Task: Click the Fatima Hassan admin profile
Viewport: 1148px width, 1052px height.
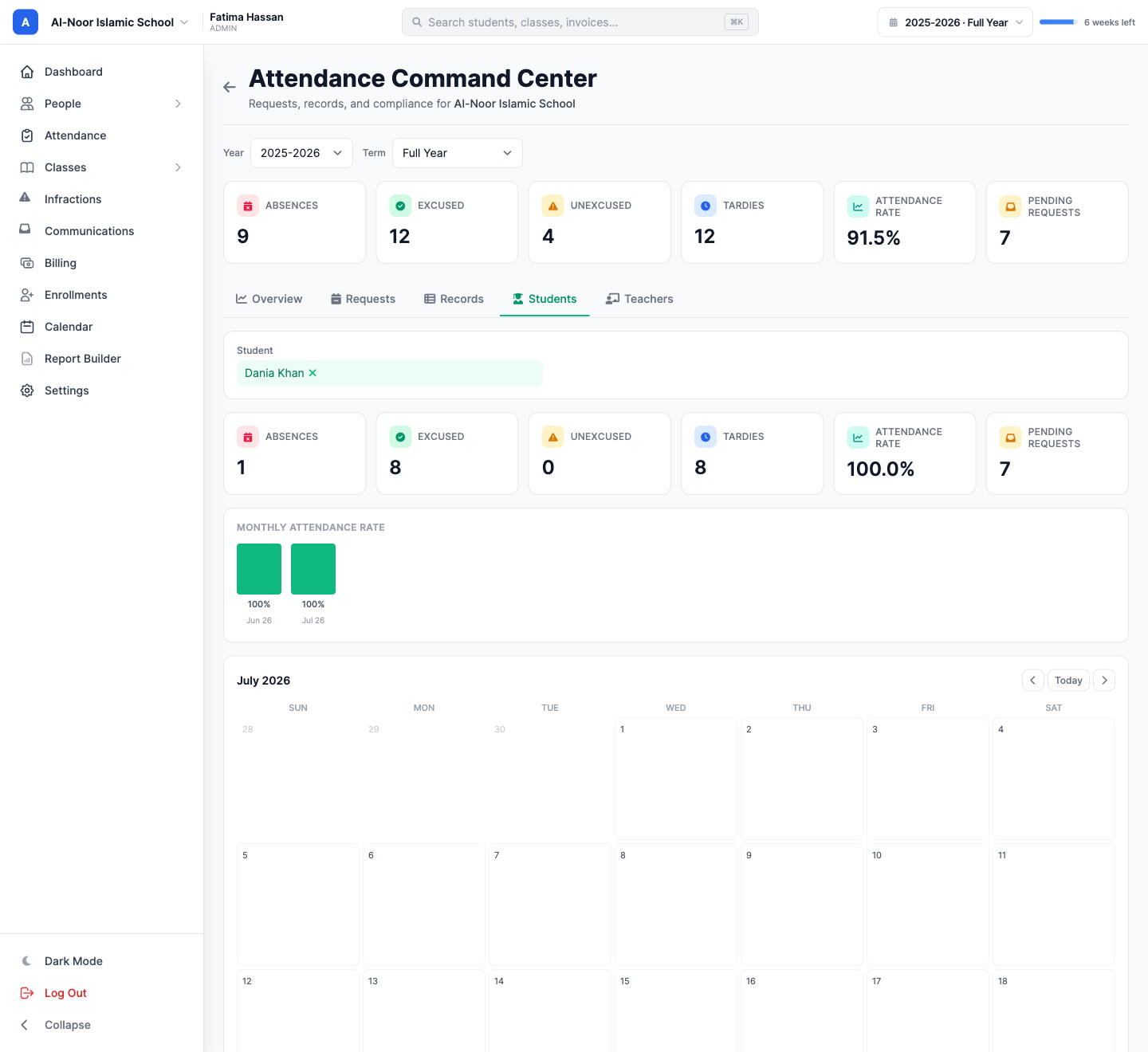Action: 246,22
